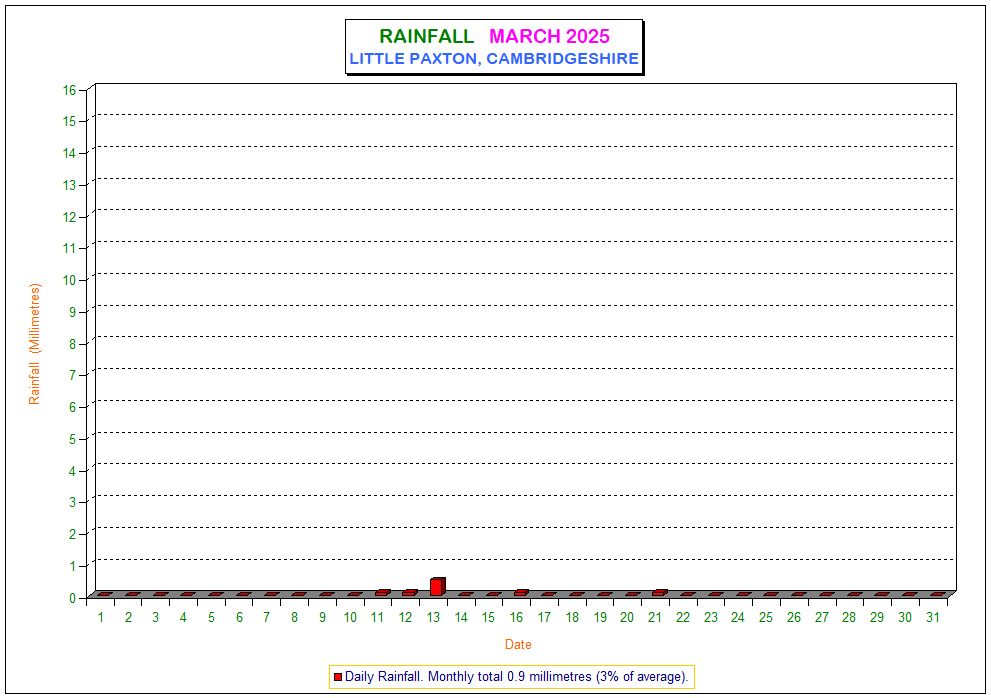This screenshot has height=698, width=991.
Task: Click the y-axis value 12
Action: (69, 217)
